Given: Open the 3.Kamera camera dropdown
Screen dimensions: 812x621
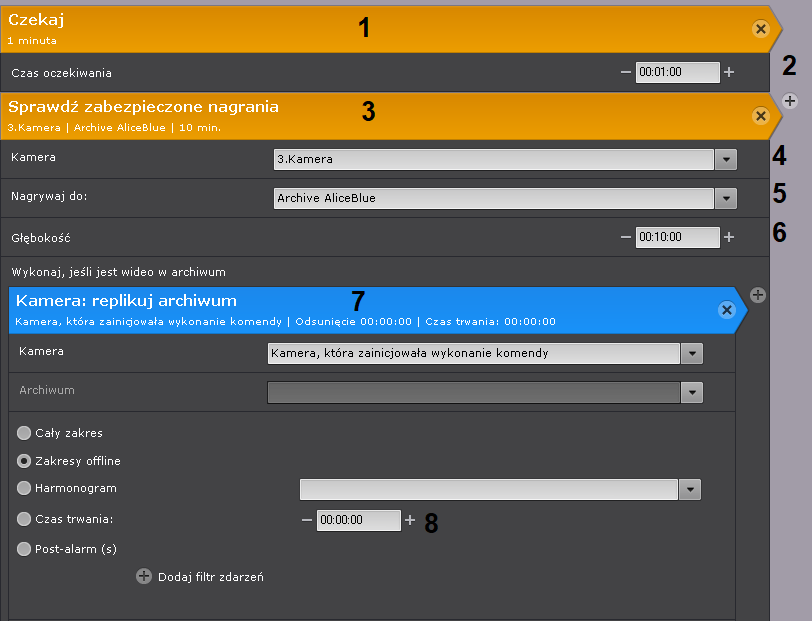Looking at the screenshot, I should (726, 159).
